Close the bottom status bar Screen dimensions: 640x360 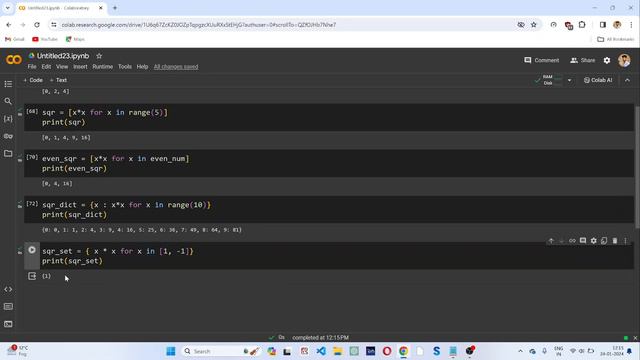tap(635, 338)
